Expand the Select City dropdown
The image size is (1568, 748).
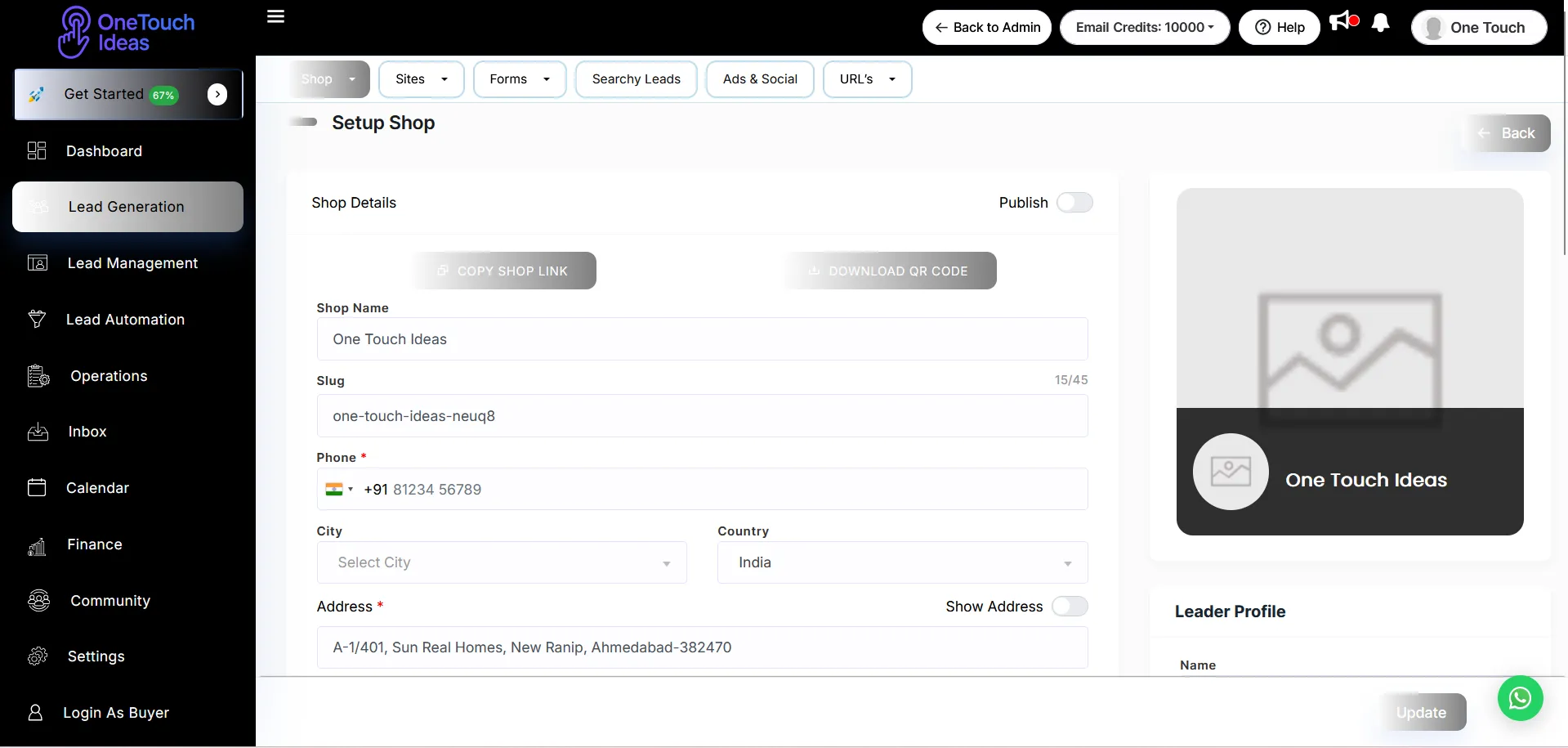tap(502, 562)
